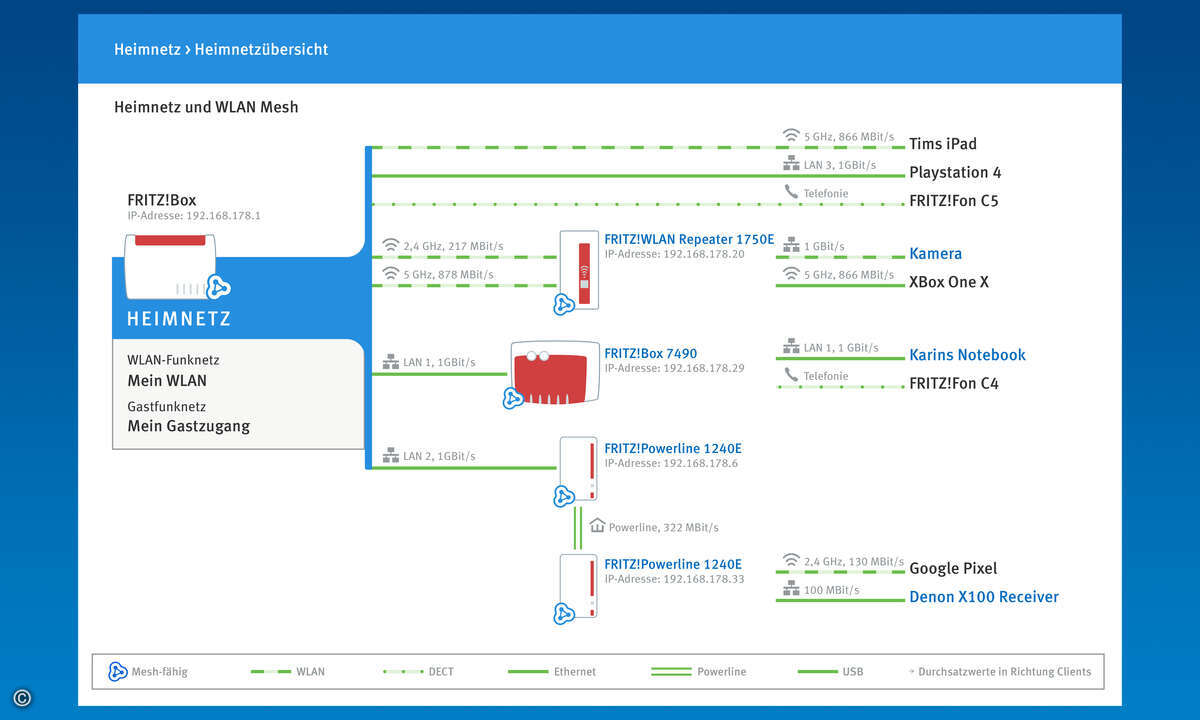1200x720 pixels.
Task: Click the IP-Adresse: 192.168.178.29 text
Action: 674,369
